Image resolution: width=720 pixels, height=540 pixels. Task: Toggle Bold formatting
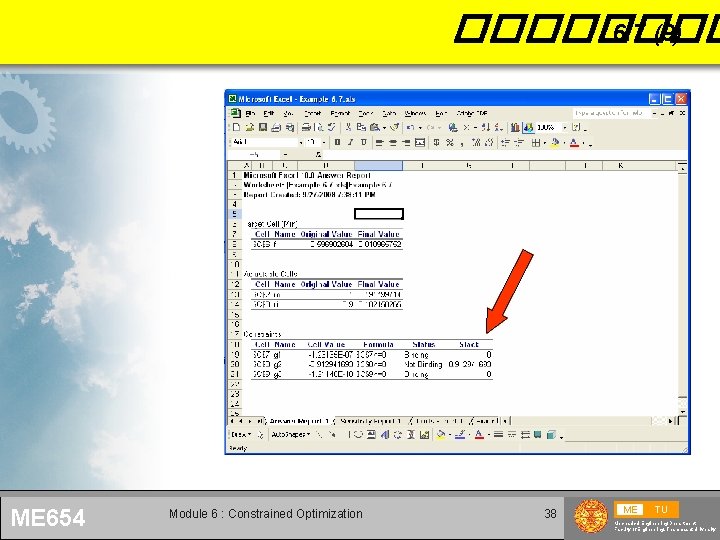click(338, 143)
